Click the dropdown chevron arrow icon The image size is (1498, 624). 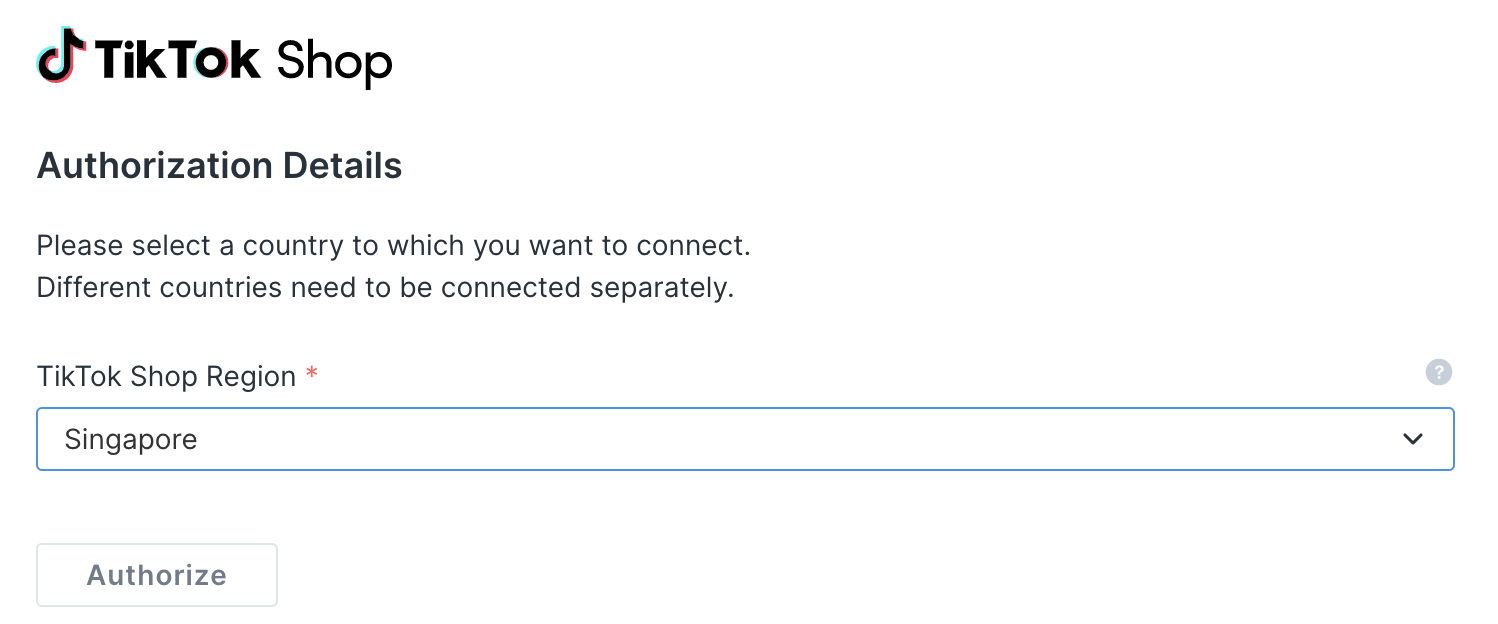click(1412, 439)
